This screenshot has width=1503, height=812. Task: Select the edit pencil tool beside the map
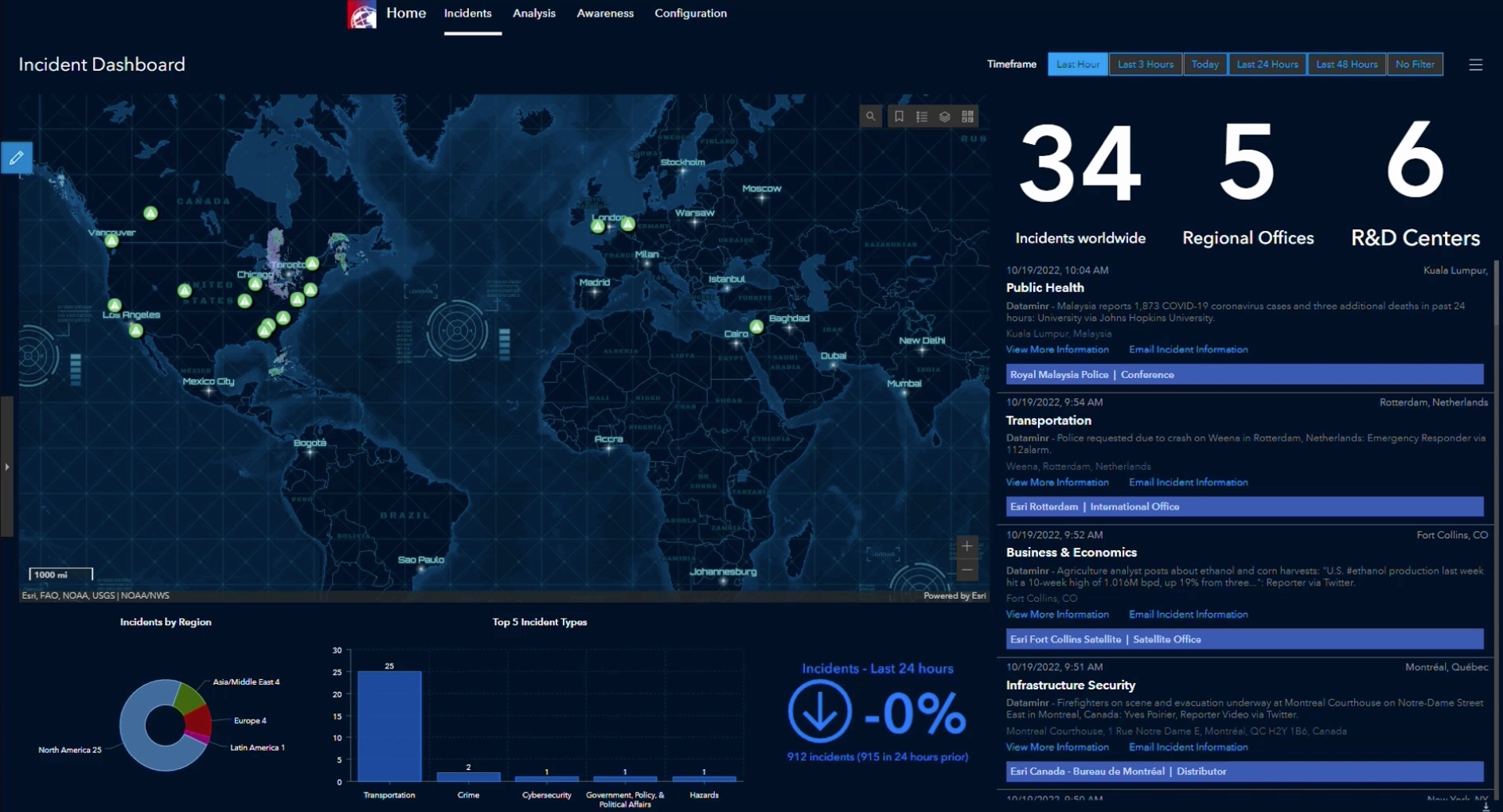16,157
